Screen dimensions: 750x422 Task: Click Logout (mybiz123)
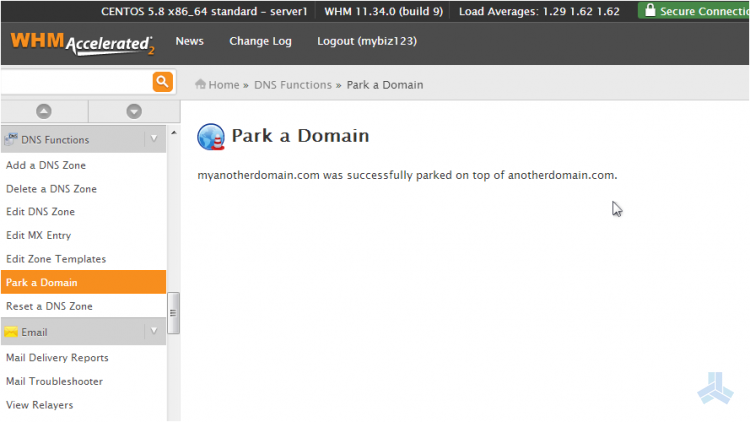coord(367,41)
